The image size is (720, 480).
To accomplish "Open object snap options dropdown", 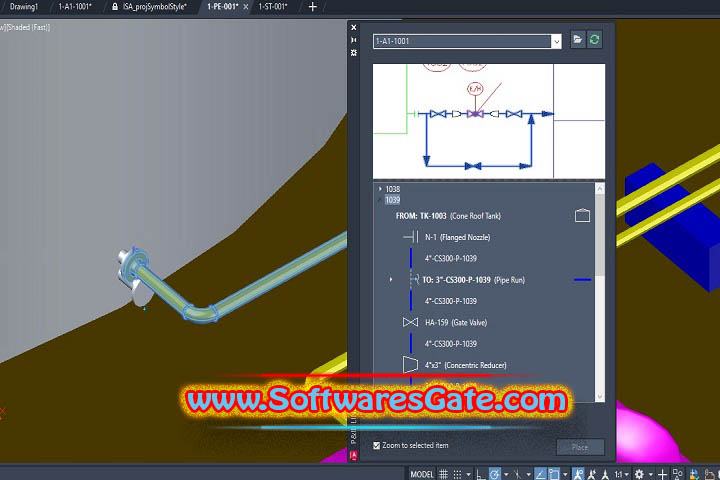I will point(565,474).
